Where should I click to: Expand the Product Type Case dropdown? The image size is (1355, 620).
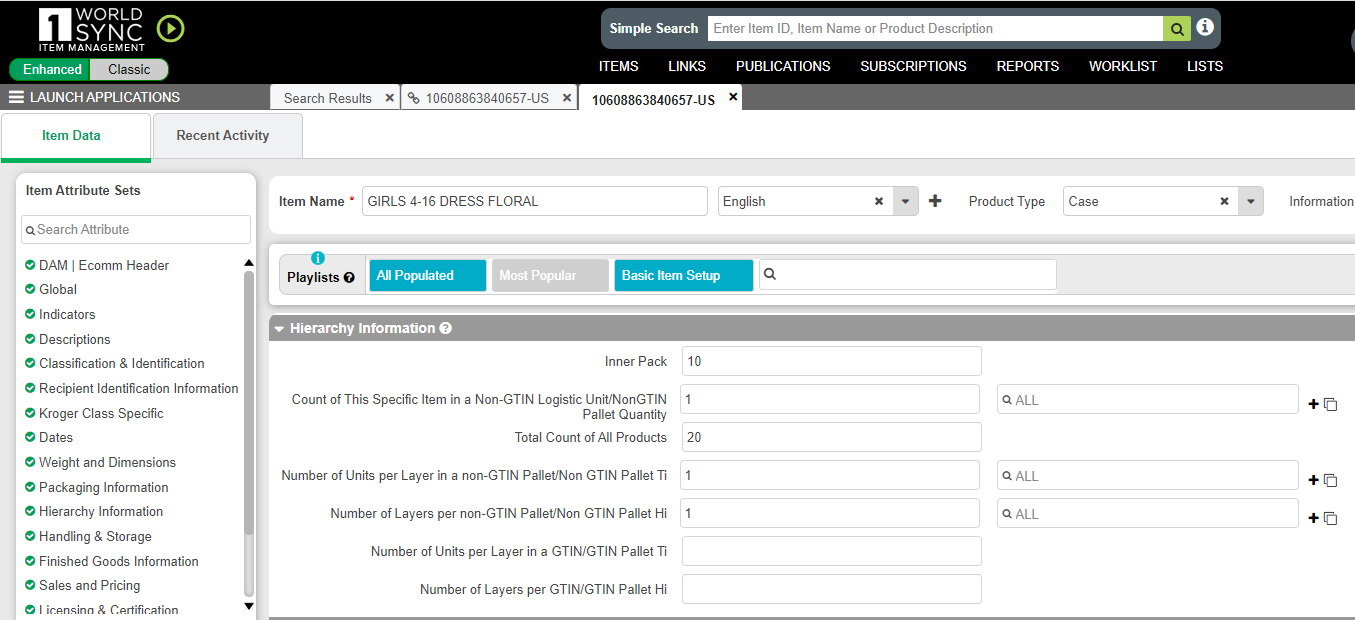point(1250,201)
